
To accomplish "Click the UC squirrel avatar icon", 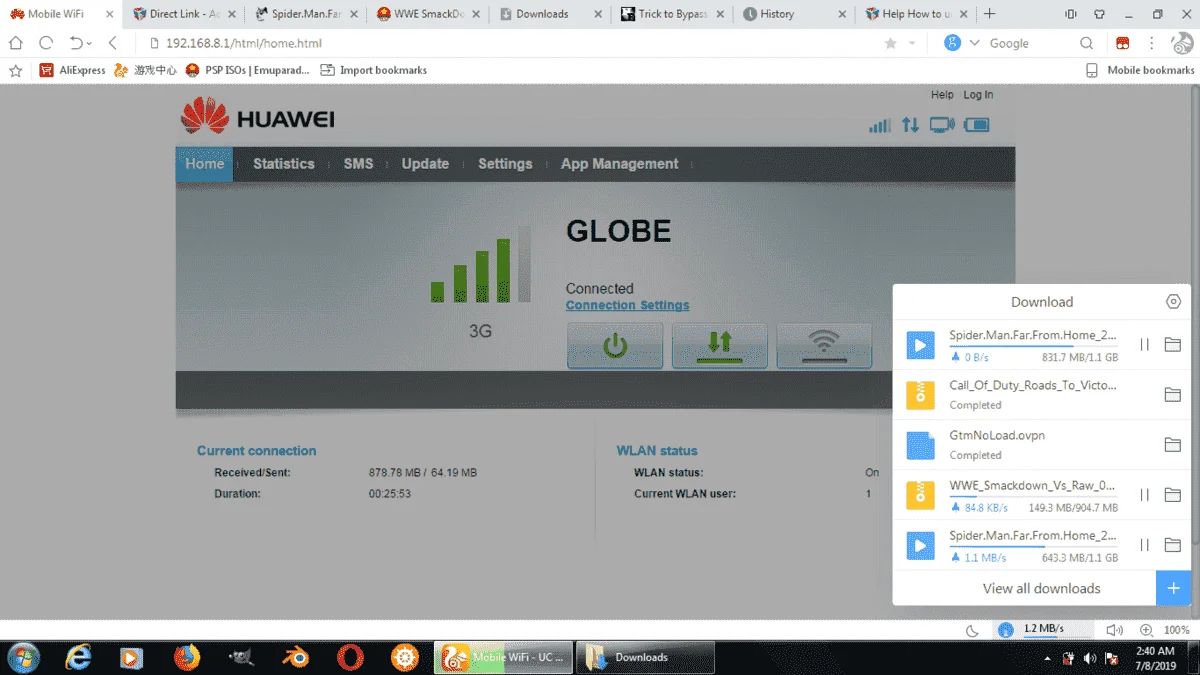I will (x=1183, y=42).
